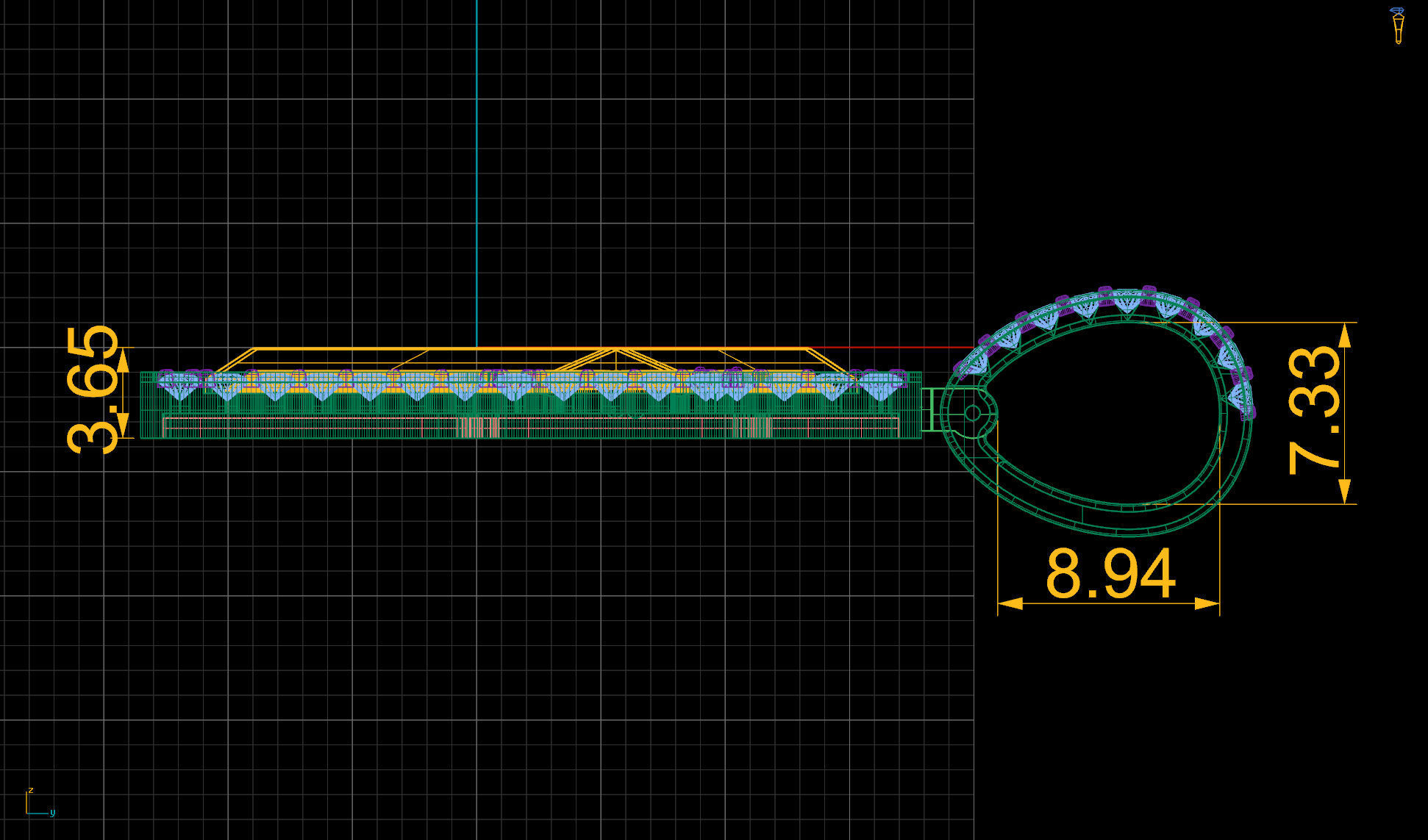Select the 8.94 dimension label

(1110, 574)
